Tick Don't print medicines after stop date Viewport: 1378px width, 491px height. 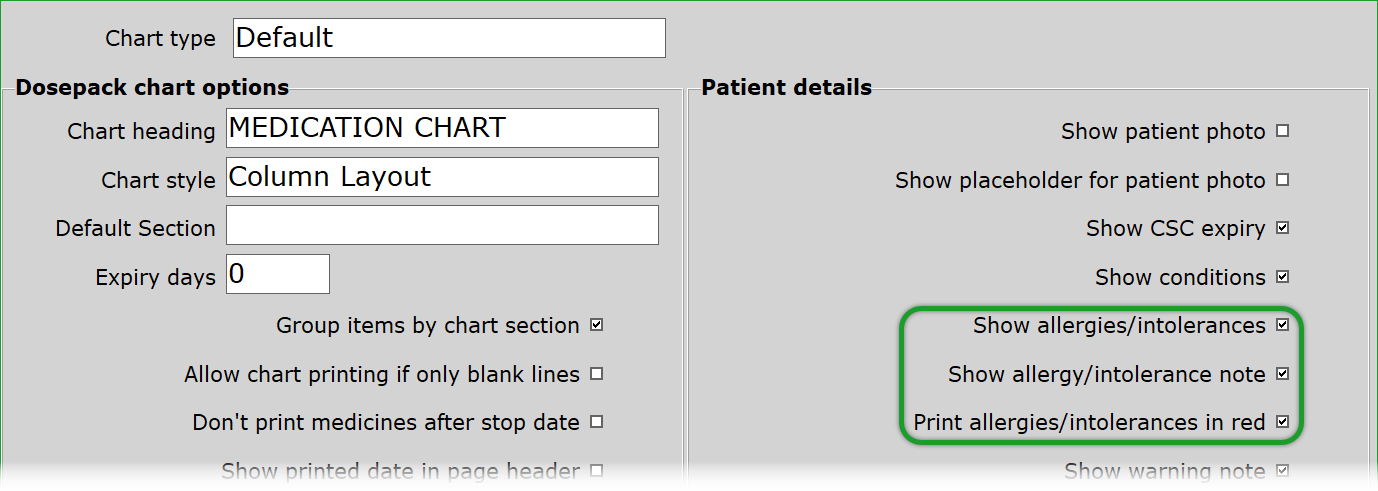pyautogui.click(x=597, y=422)
